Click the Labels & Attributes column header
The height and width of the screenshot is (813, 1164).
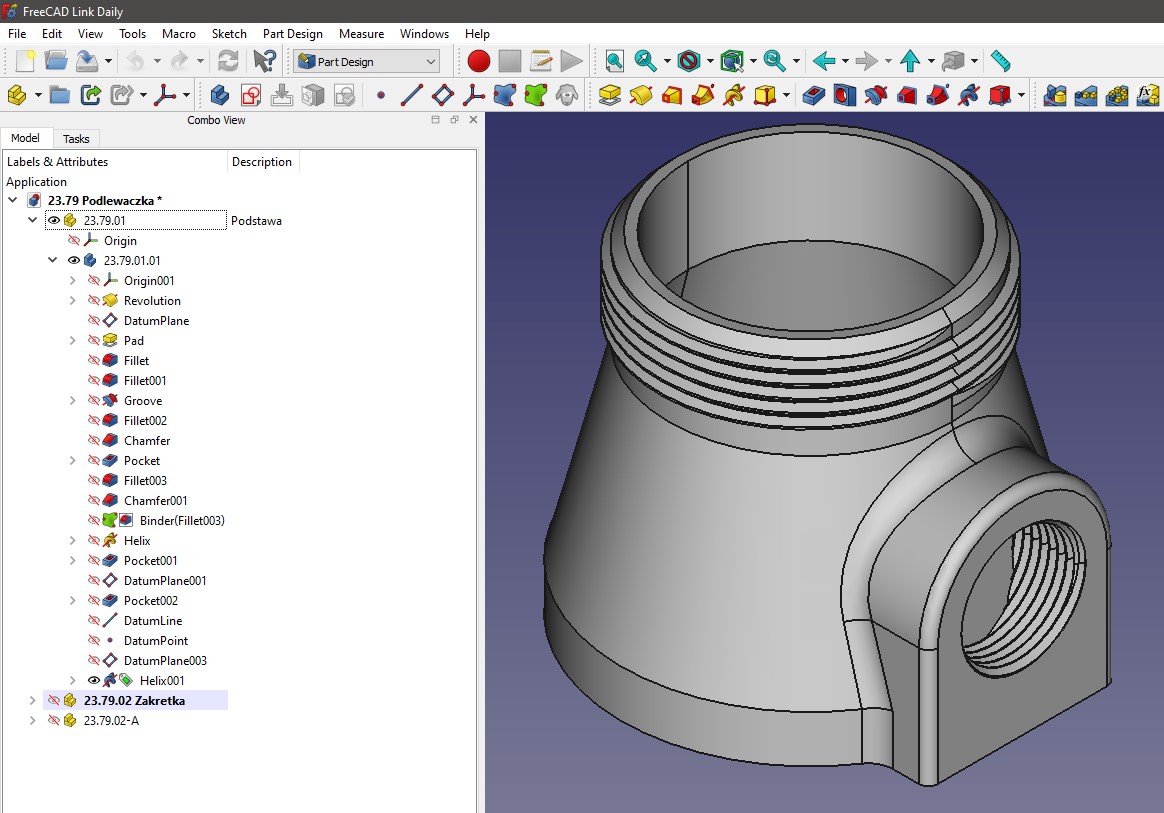click(58, 162)
